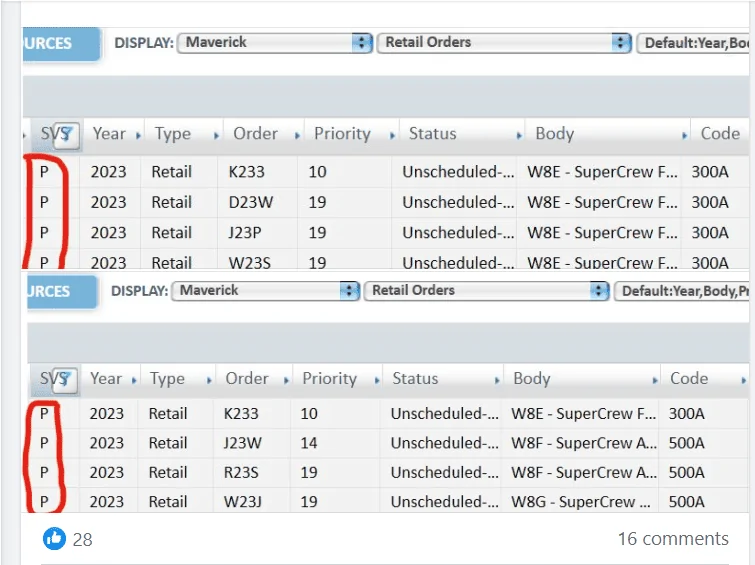Click the Year column arrow in the lower table
755x565 pixels.
tap(134, 381)
